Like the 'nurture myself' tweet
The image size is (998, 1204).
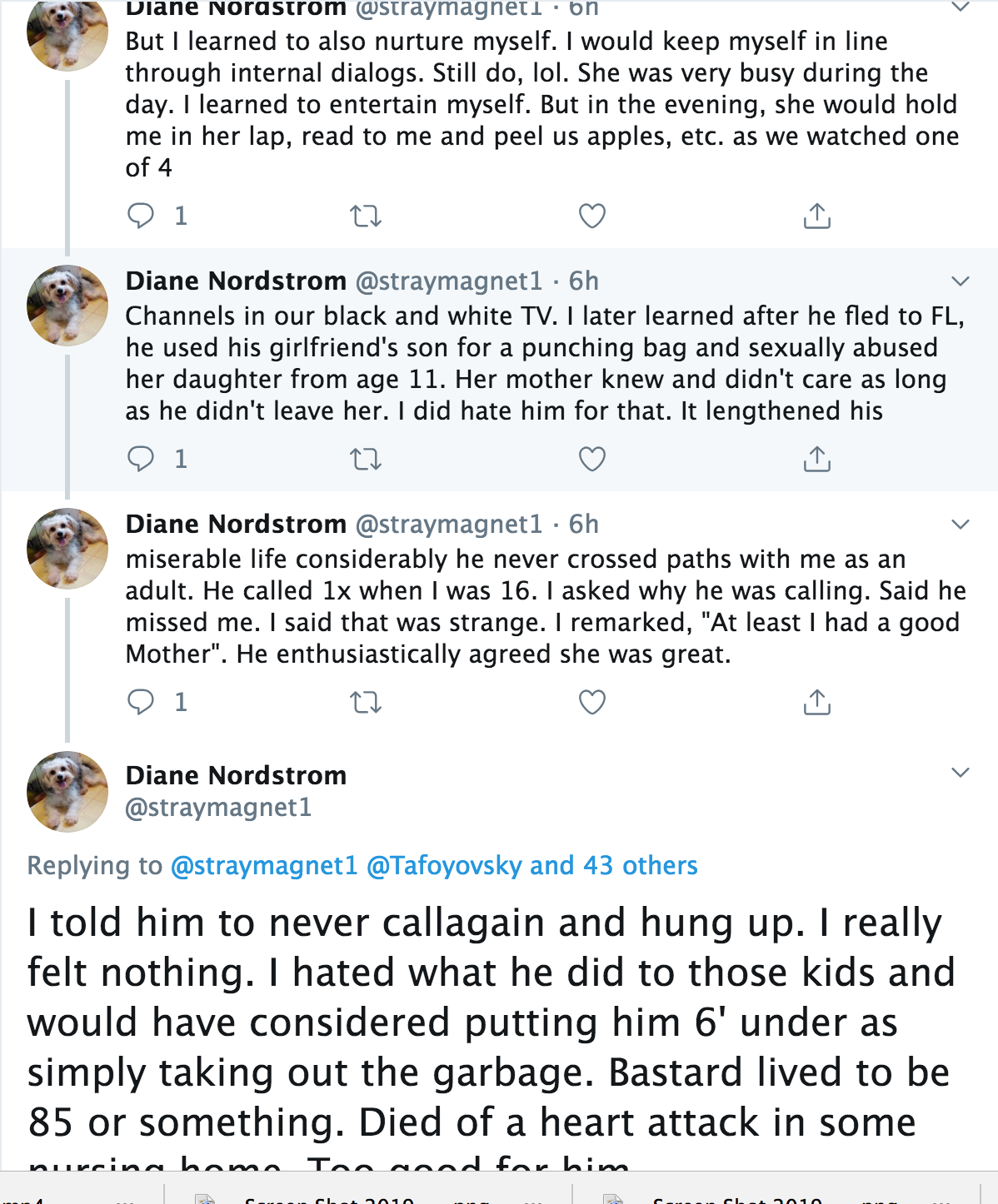[592, 216]
